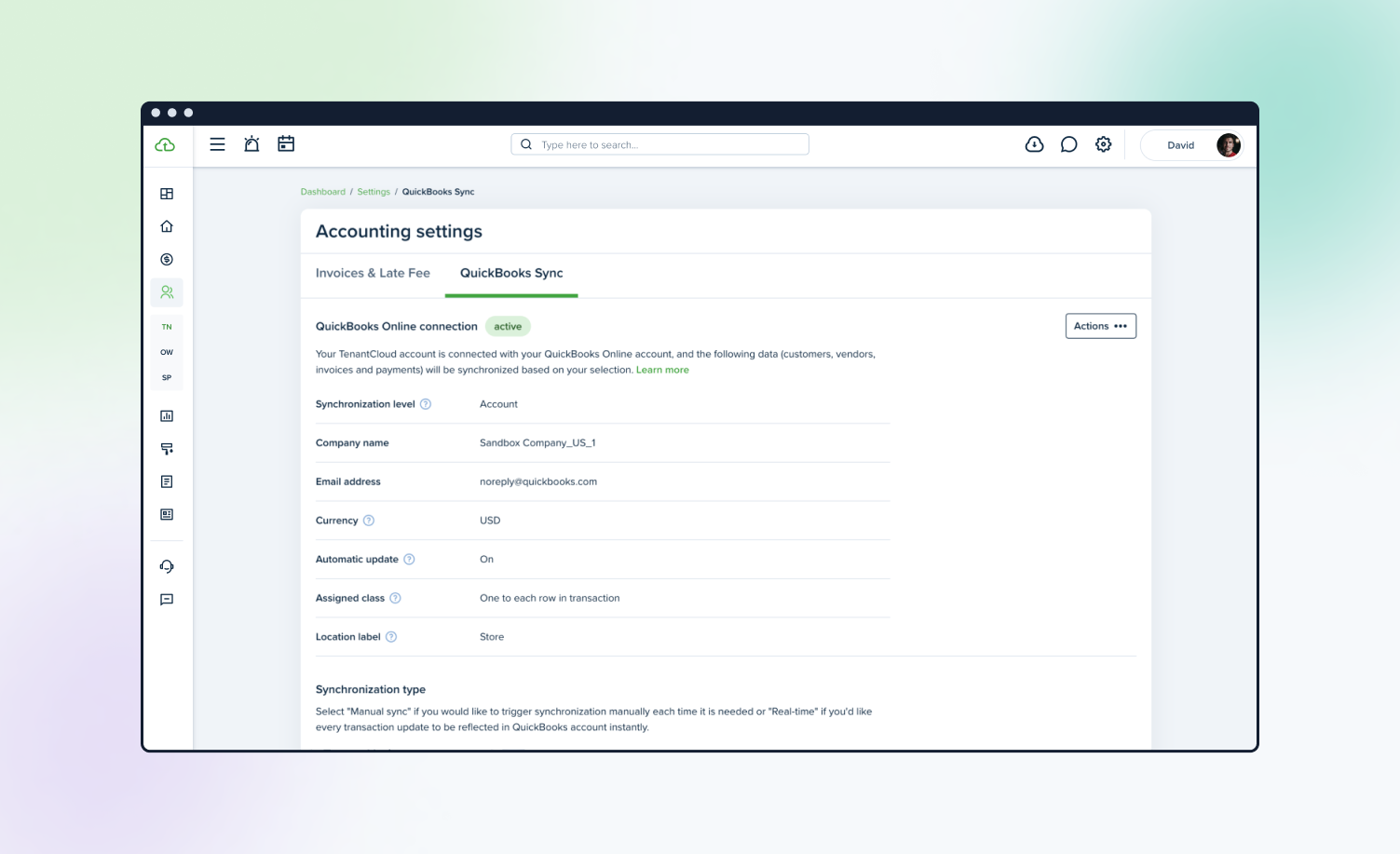Select the TN contacts submenu item
Viewport: 1400px width, 854px height.
tap(167, 327)
